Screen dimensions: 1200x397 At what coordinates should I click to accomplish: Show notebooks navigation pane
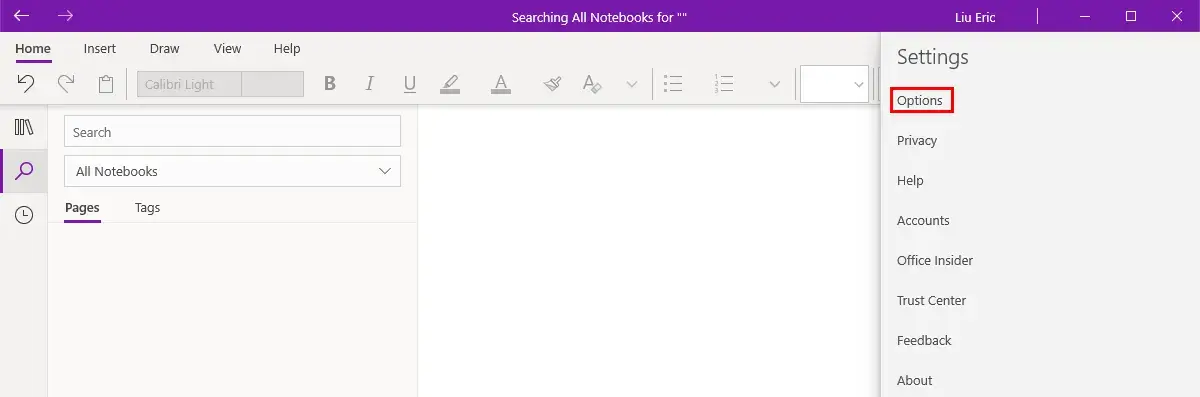(24, 127)
